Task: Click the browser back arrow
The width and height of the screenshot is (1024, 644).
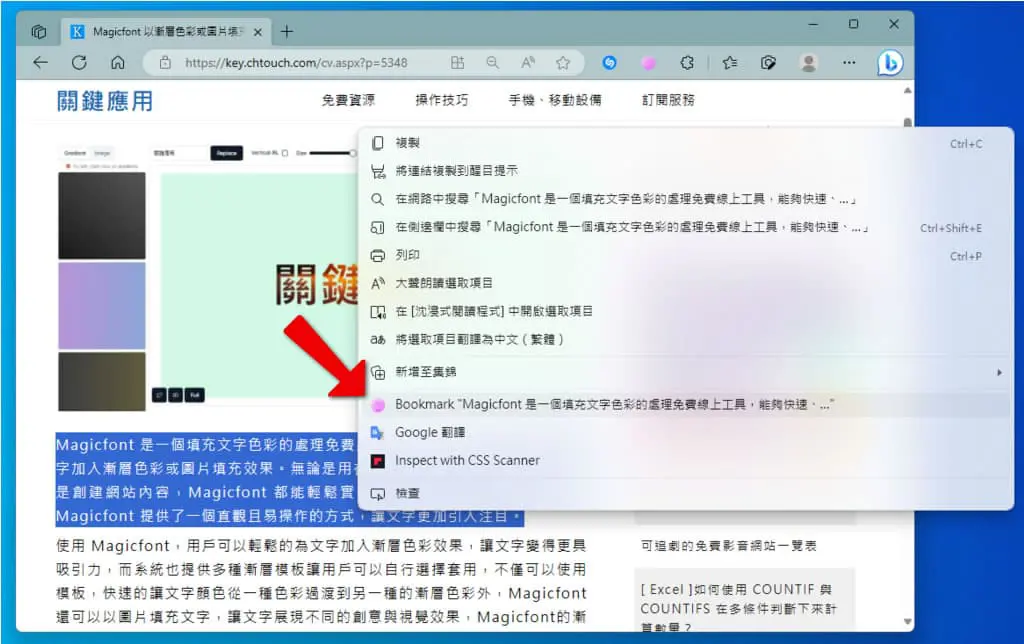Action: (x=40, y=63)
